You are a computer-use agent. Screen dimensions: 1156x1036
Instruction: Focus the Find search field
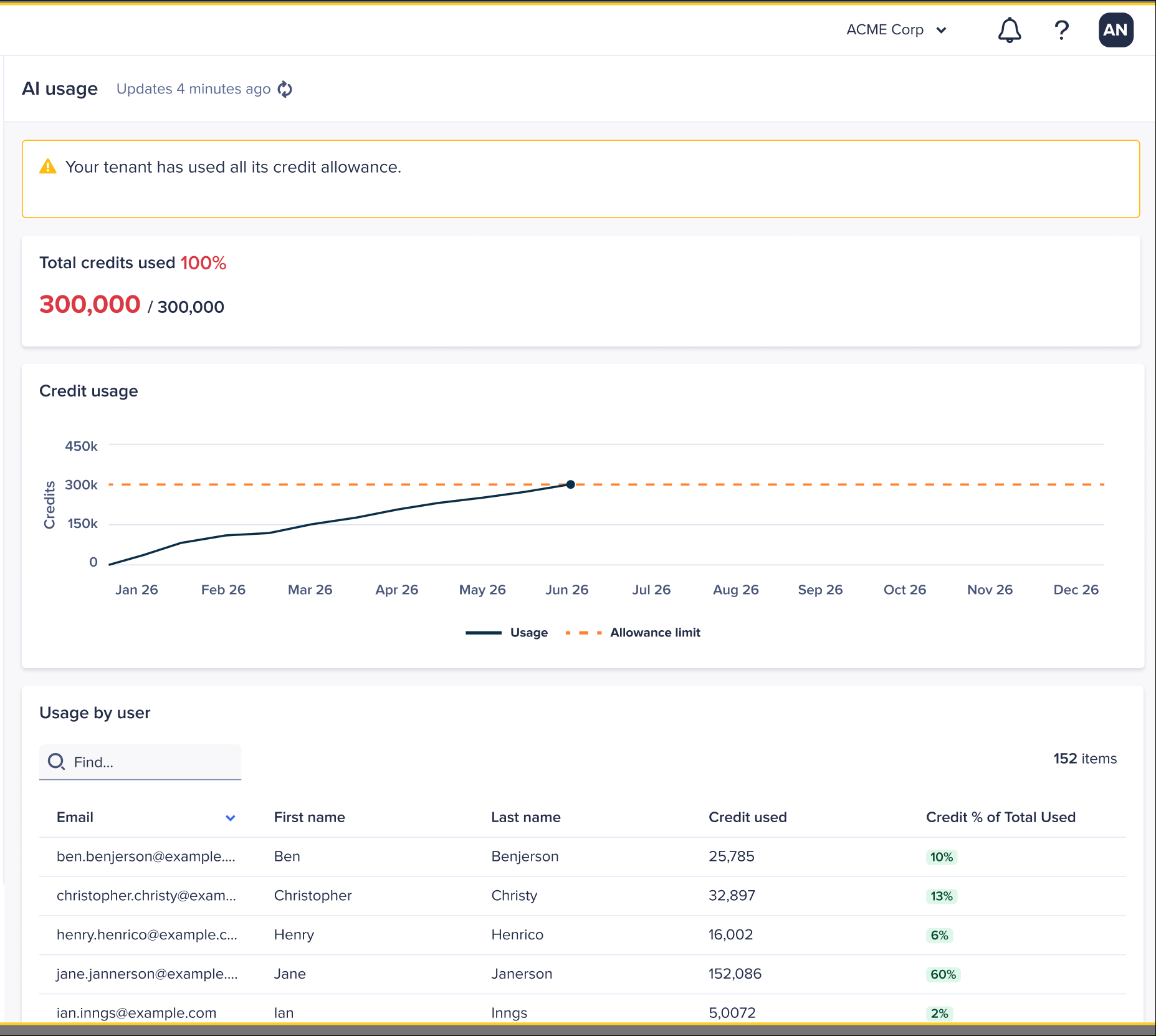[140, 762]
